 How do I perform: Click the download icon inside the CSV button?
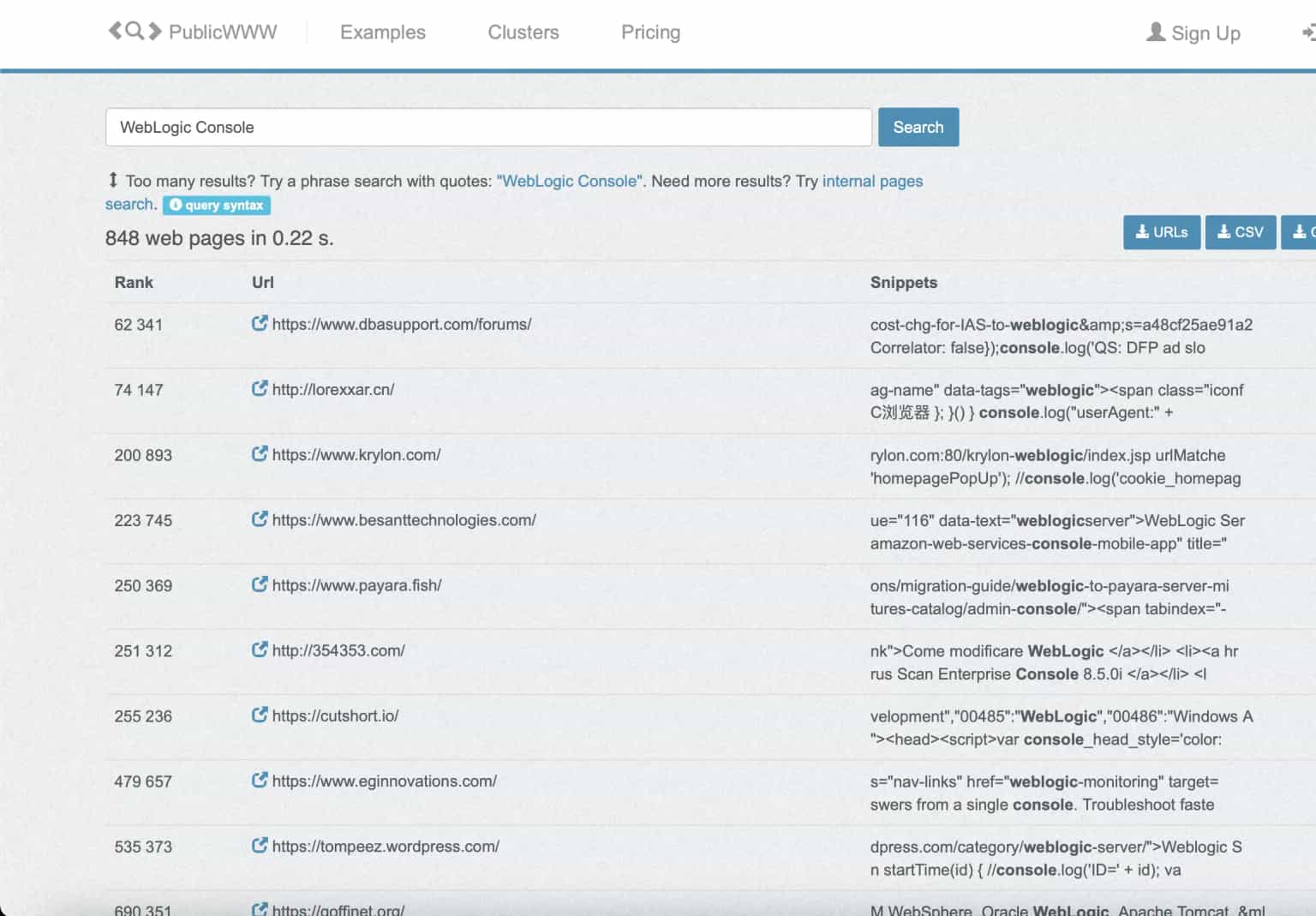point(1226,231)
